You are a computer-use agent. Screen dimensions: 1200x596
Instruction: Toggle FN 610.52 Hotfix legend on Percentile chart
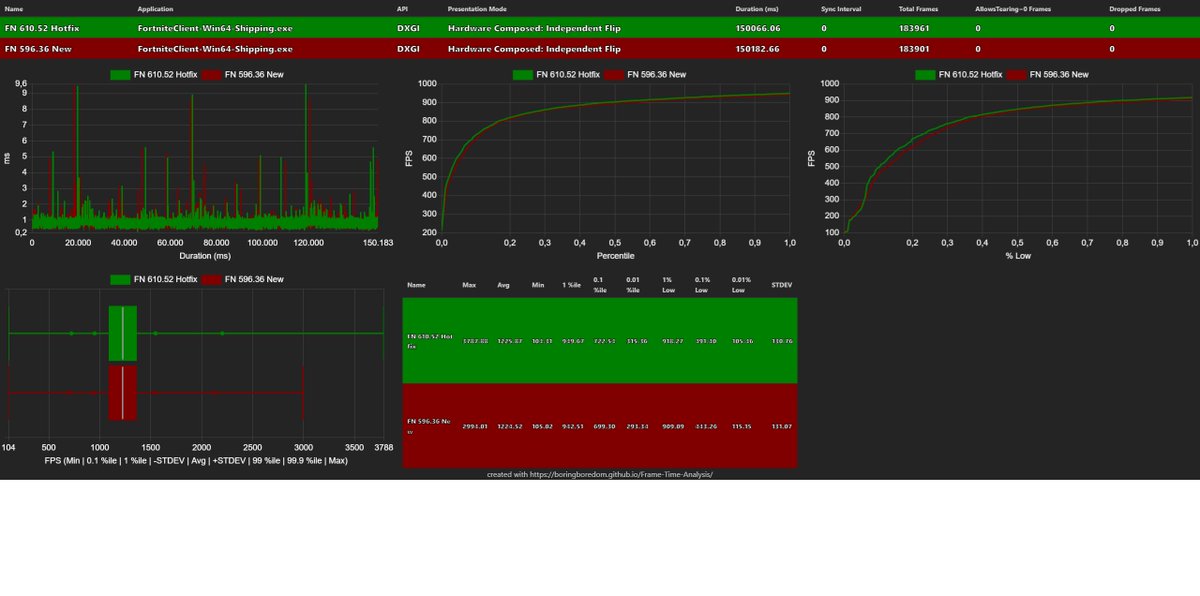[x=556, y=74]
